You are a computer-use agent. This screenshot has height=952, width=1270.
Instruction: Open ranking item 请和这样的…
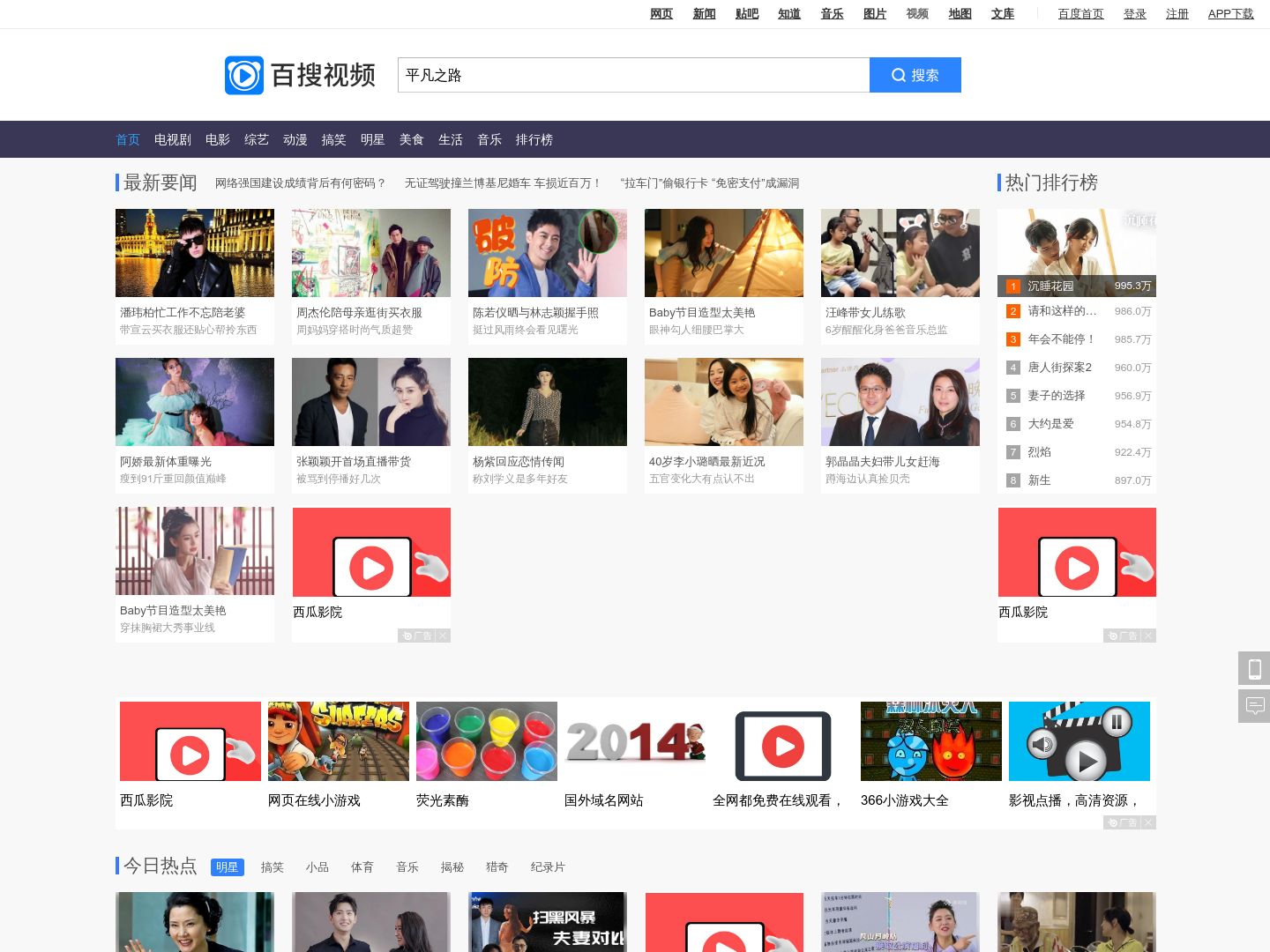click(1062, 311)
